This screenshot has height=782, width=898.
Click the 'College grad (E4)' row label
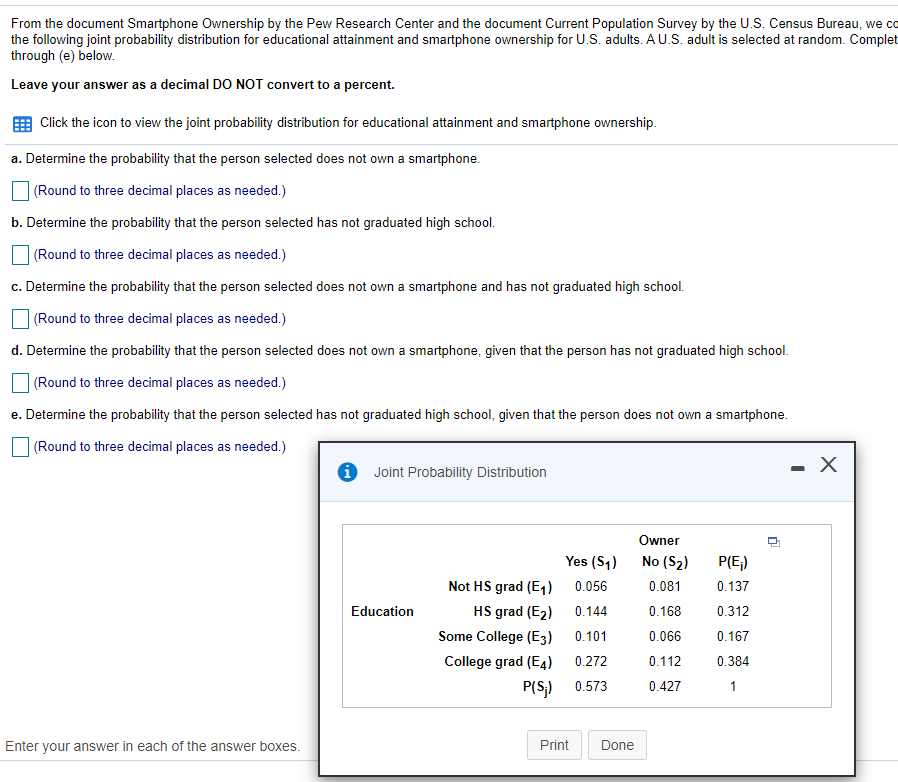pyautogui.click(x=498, y=662)
